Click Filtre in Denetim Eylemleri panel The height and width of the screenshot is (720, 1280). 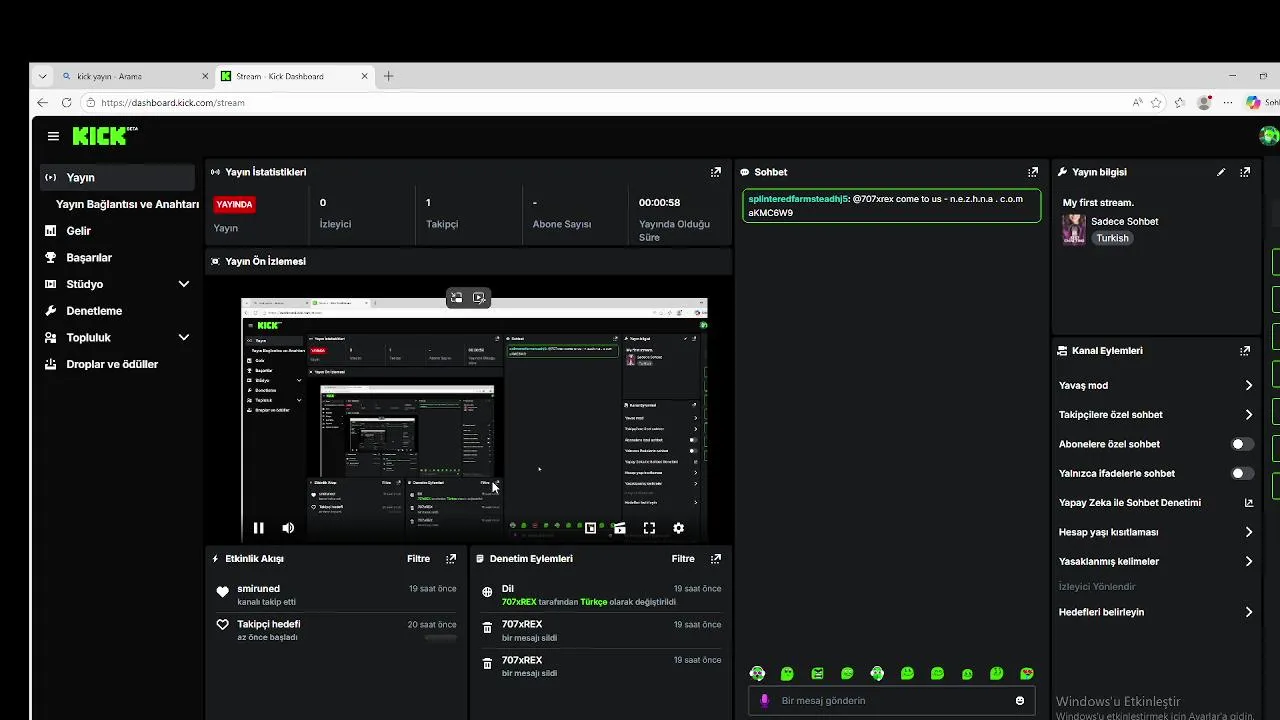point(683,559)
